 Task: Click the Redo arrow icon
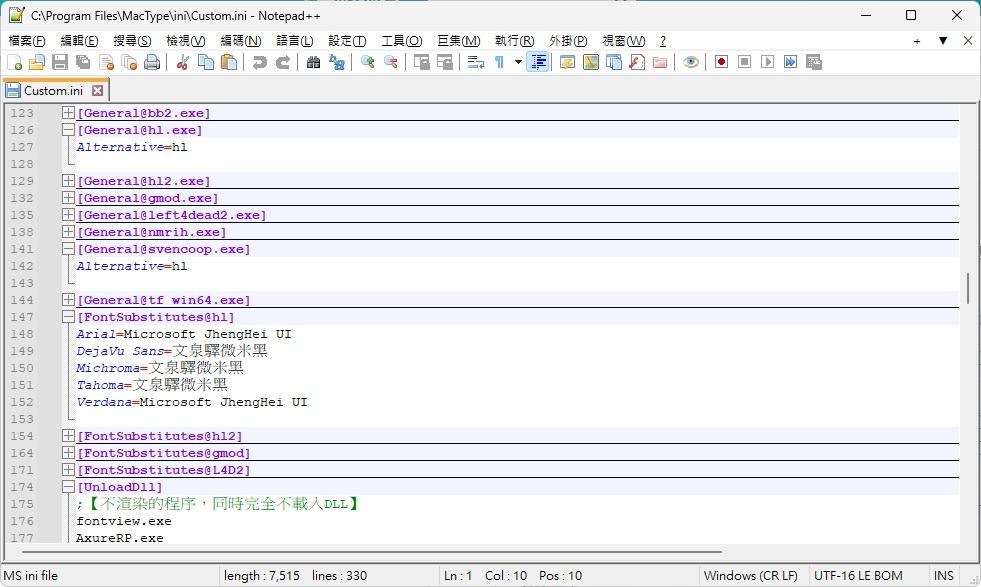click(x=283, y=62)
